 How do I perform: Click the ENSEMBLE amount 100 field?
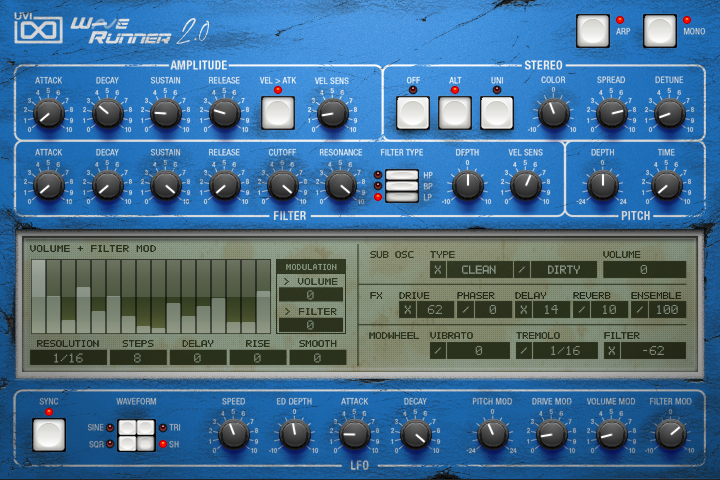pyautogui.click(x=667, y=310)
